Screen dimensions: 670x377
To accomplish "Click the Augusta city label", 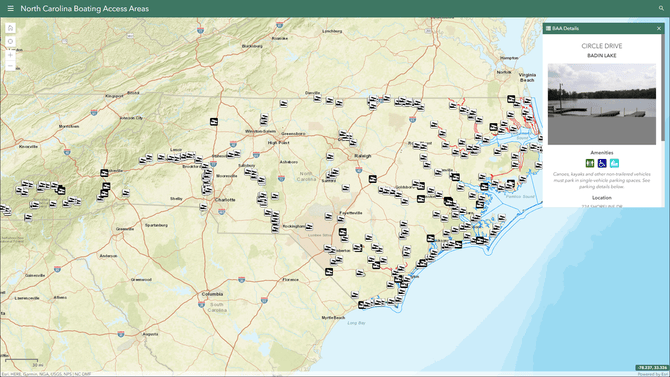I will 150,334.
